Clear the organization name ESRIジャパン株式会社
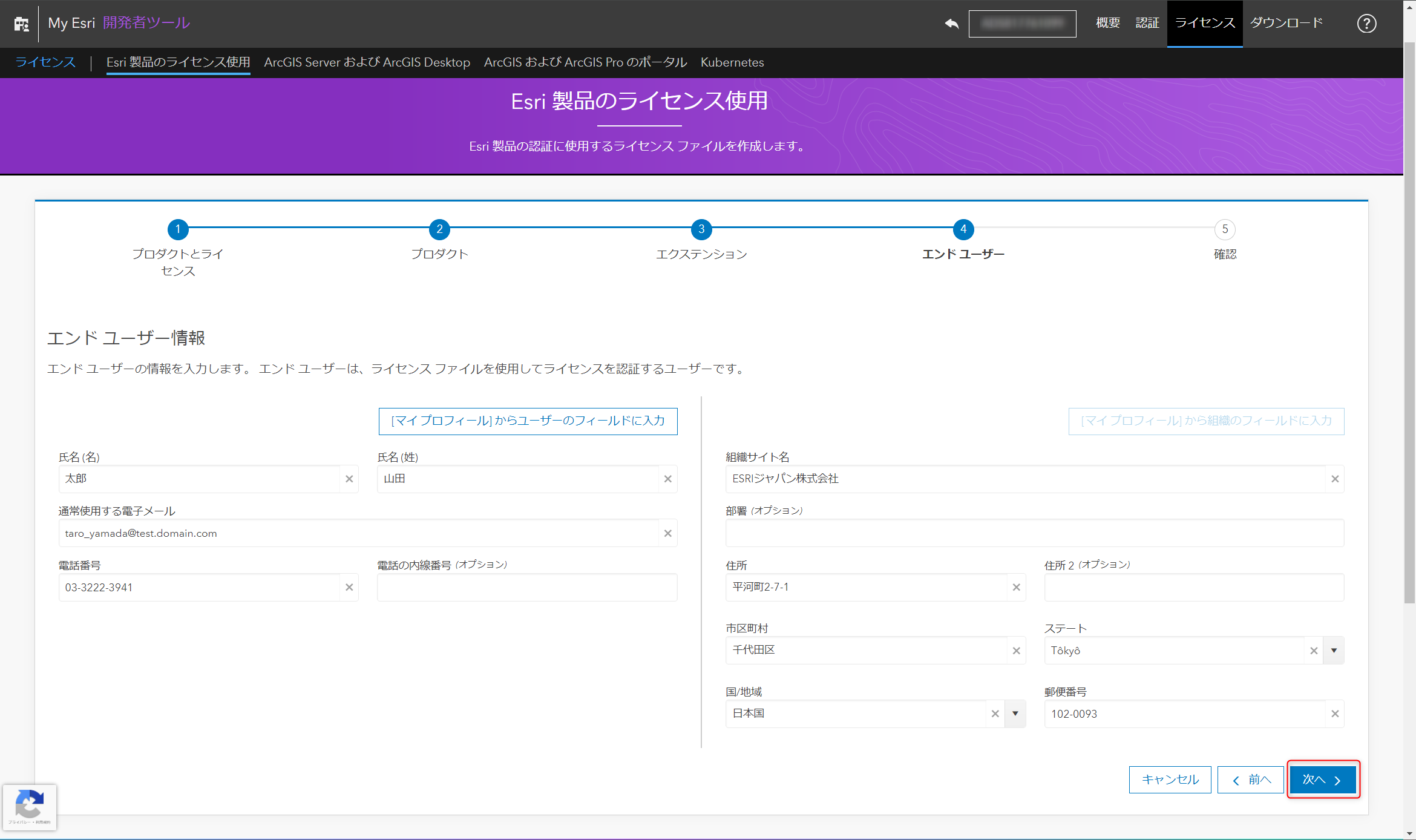The image size is (1416, 840). [1335, 479]
